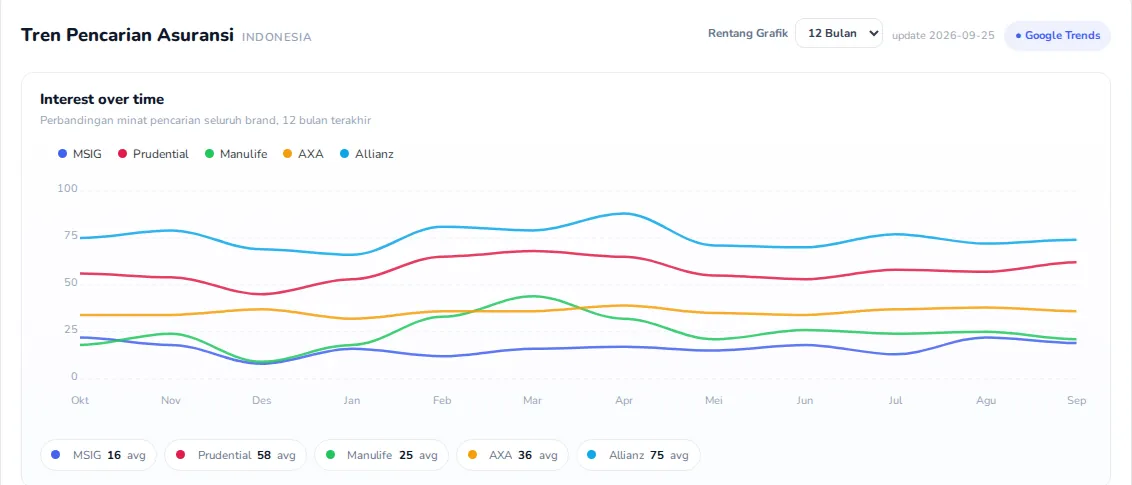Select the Manulife 25 avg chip
Viewport: 1132px width, 485px height.
(x=381, y=455)
